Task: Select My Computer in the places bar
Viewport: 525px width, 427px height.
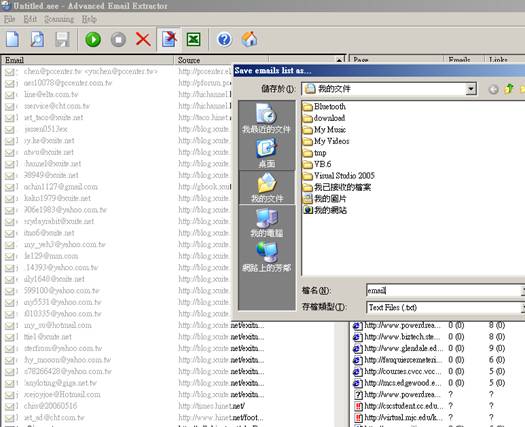Action: 267,222
